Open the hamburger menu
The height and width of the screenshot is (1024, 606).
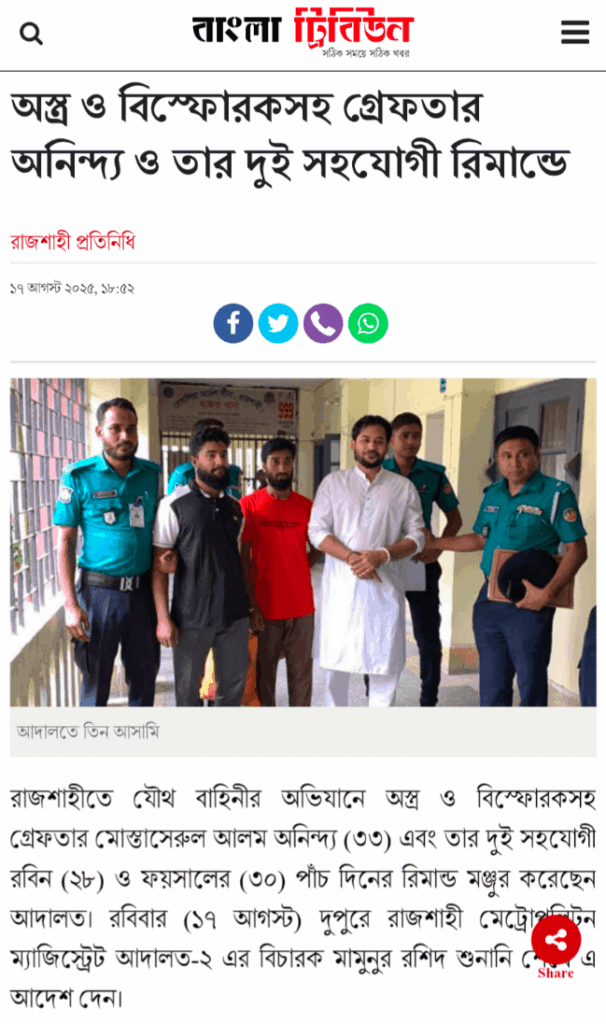click(575, 32)
